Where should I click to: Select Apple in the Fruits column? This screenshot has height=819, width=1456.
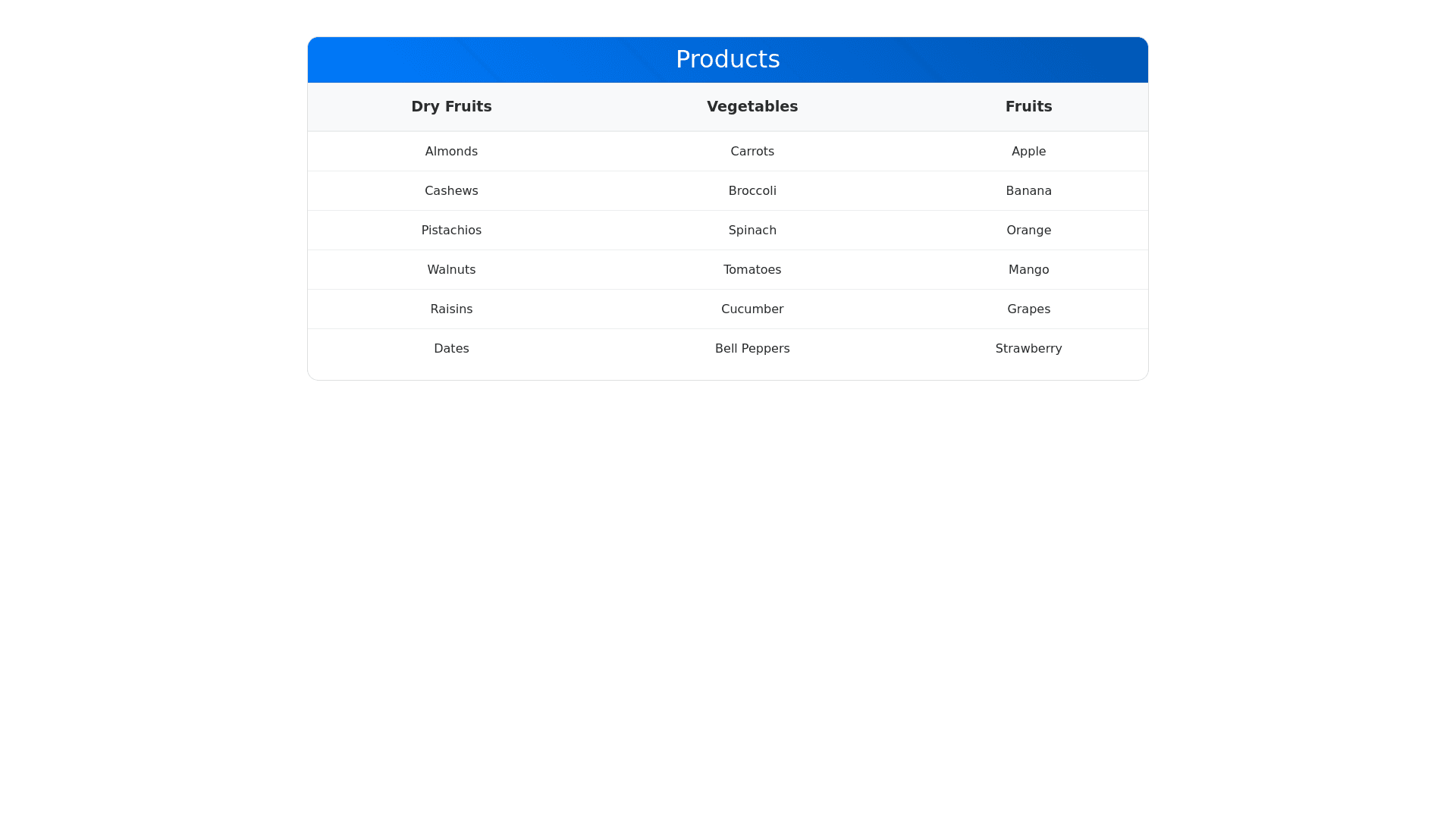point(1028,151)
